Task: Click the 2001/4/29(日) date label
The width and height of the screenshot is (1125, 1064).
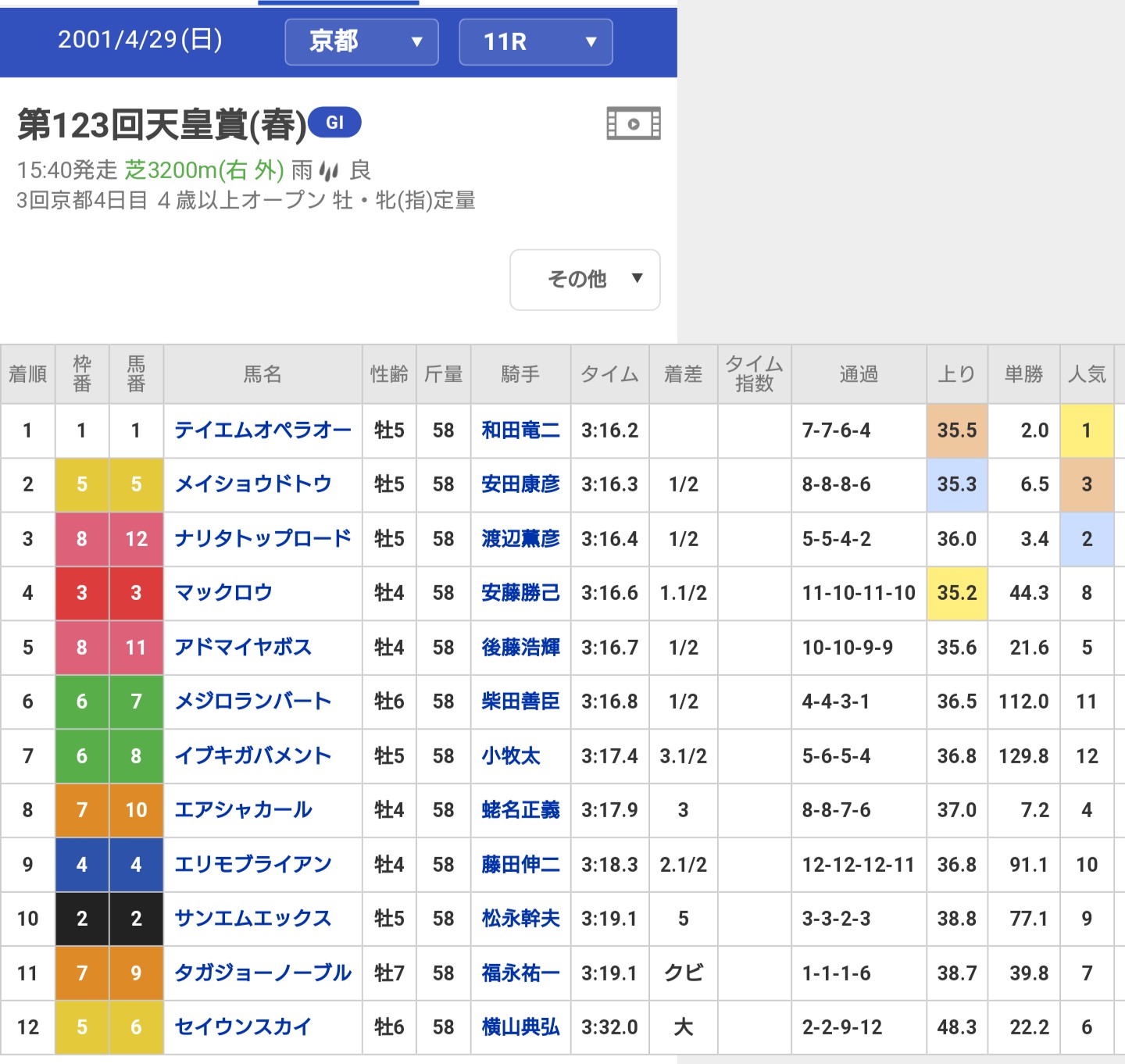Action: click(140, 40)
